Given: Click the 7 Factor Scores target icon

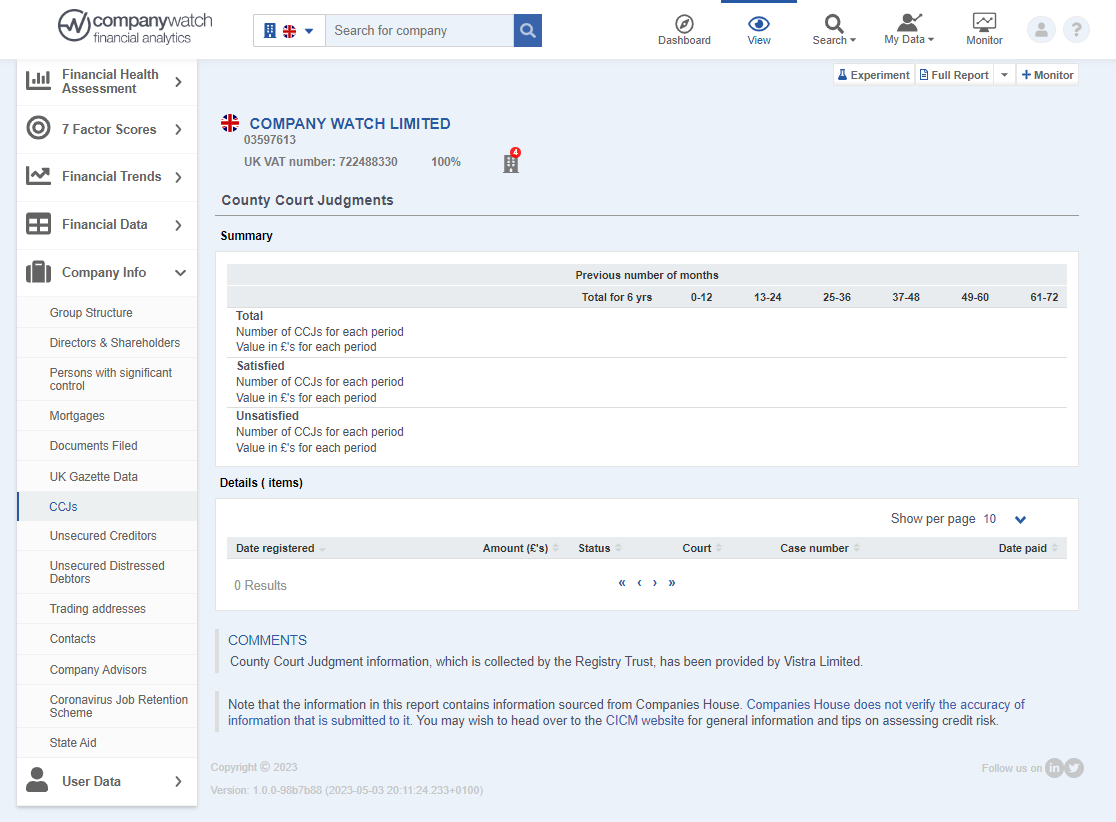Looking at the screenshot, I should click(38, 128).
